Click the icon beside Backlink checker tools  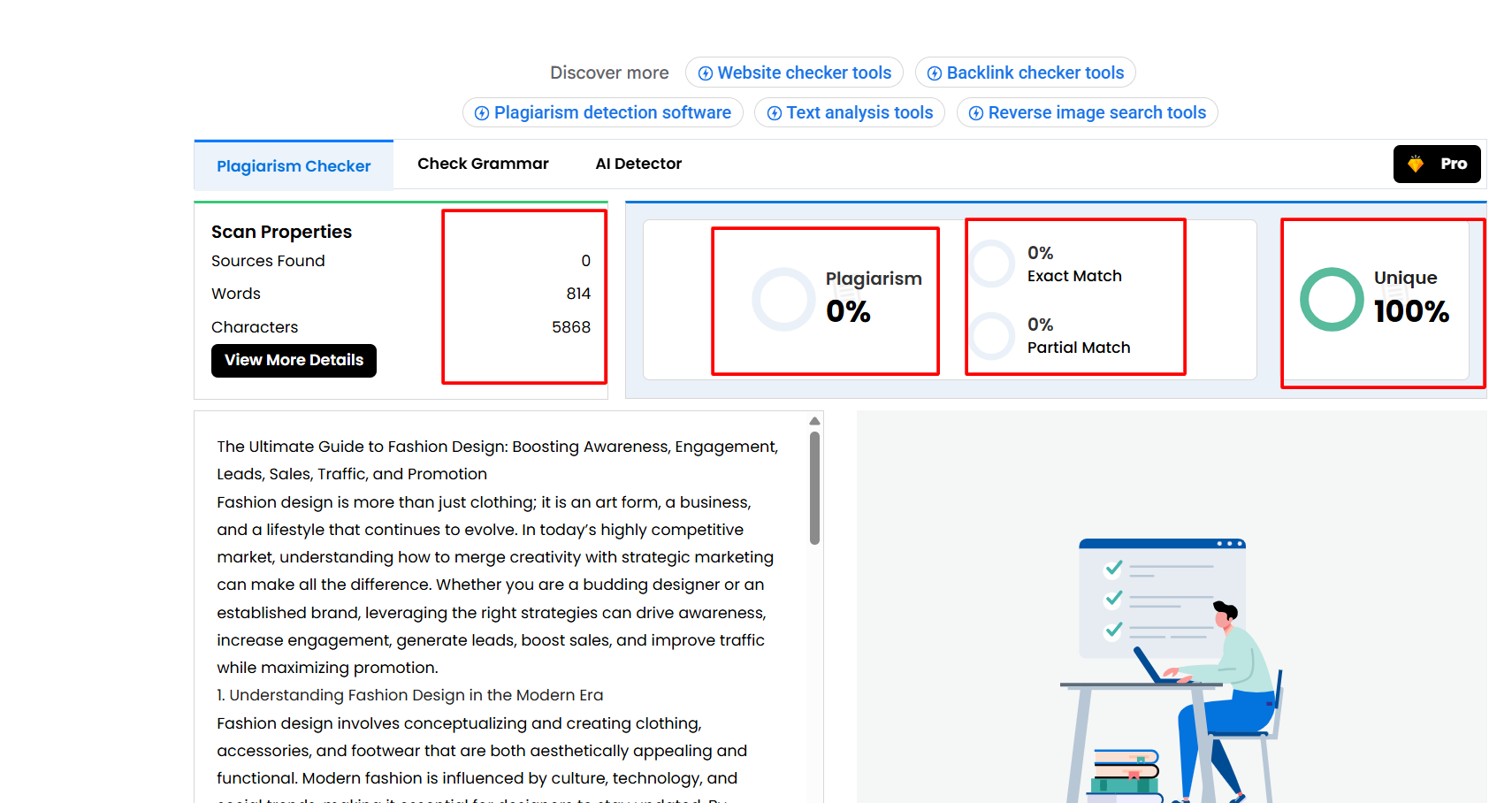(935, 73)
